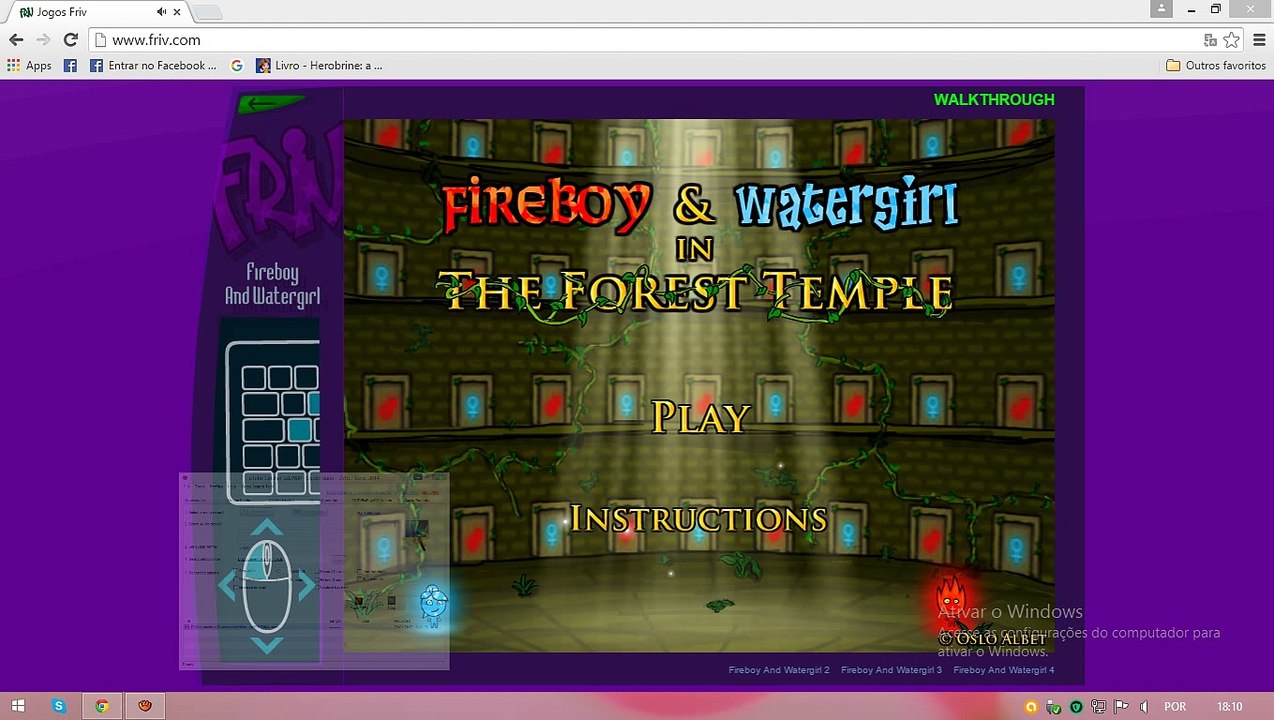
Task: Click the 18:10 system clock
Action: (x=1230, y=706)
